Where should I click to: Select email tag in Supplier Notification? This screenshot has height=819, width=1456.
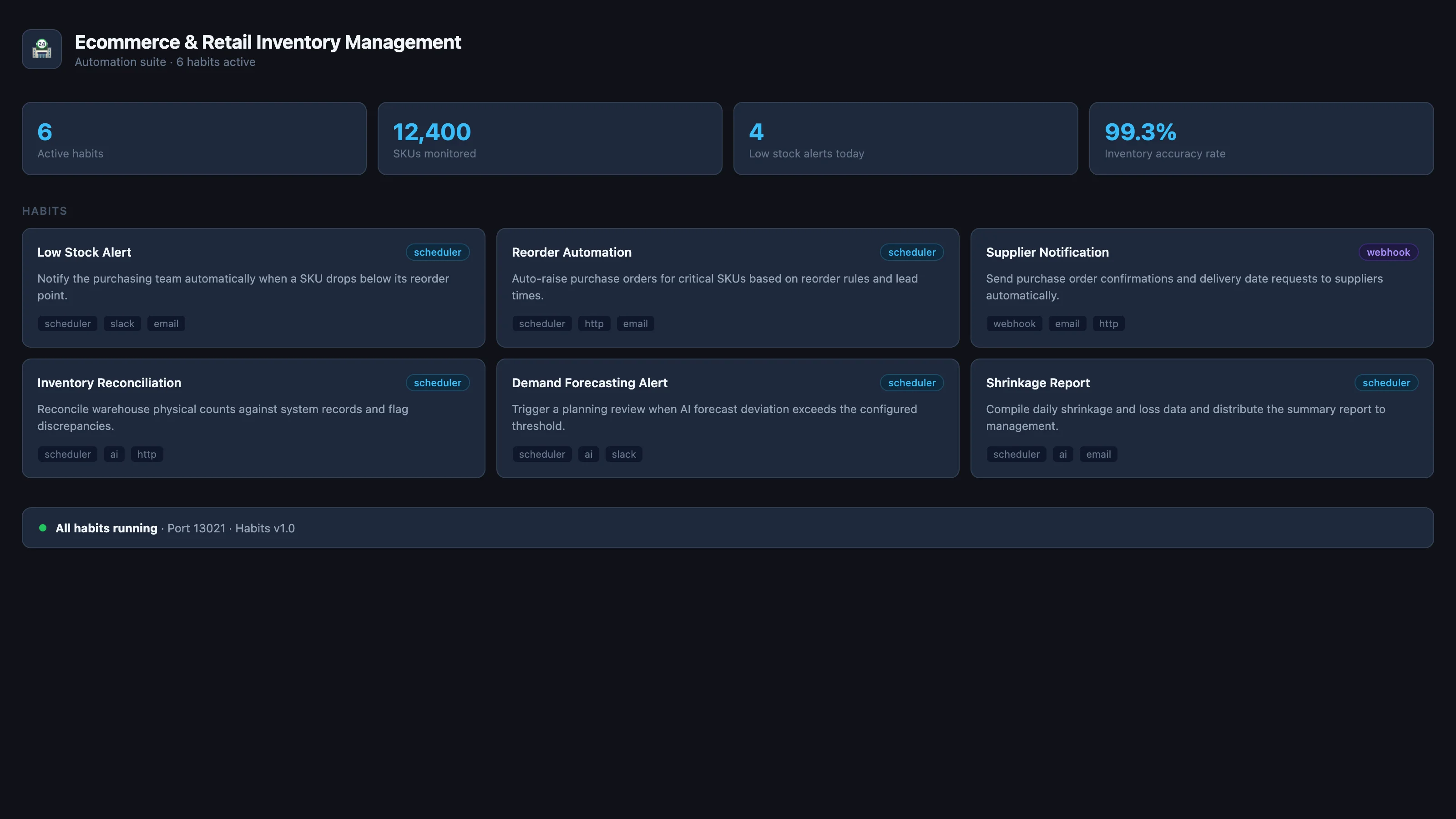pyautogui.click(x=1067, y=324)
